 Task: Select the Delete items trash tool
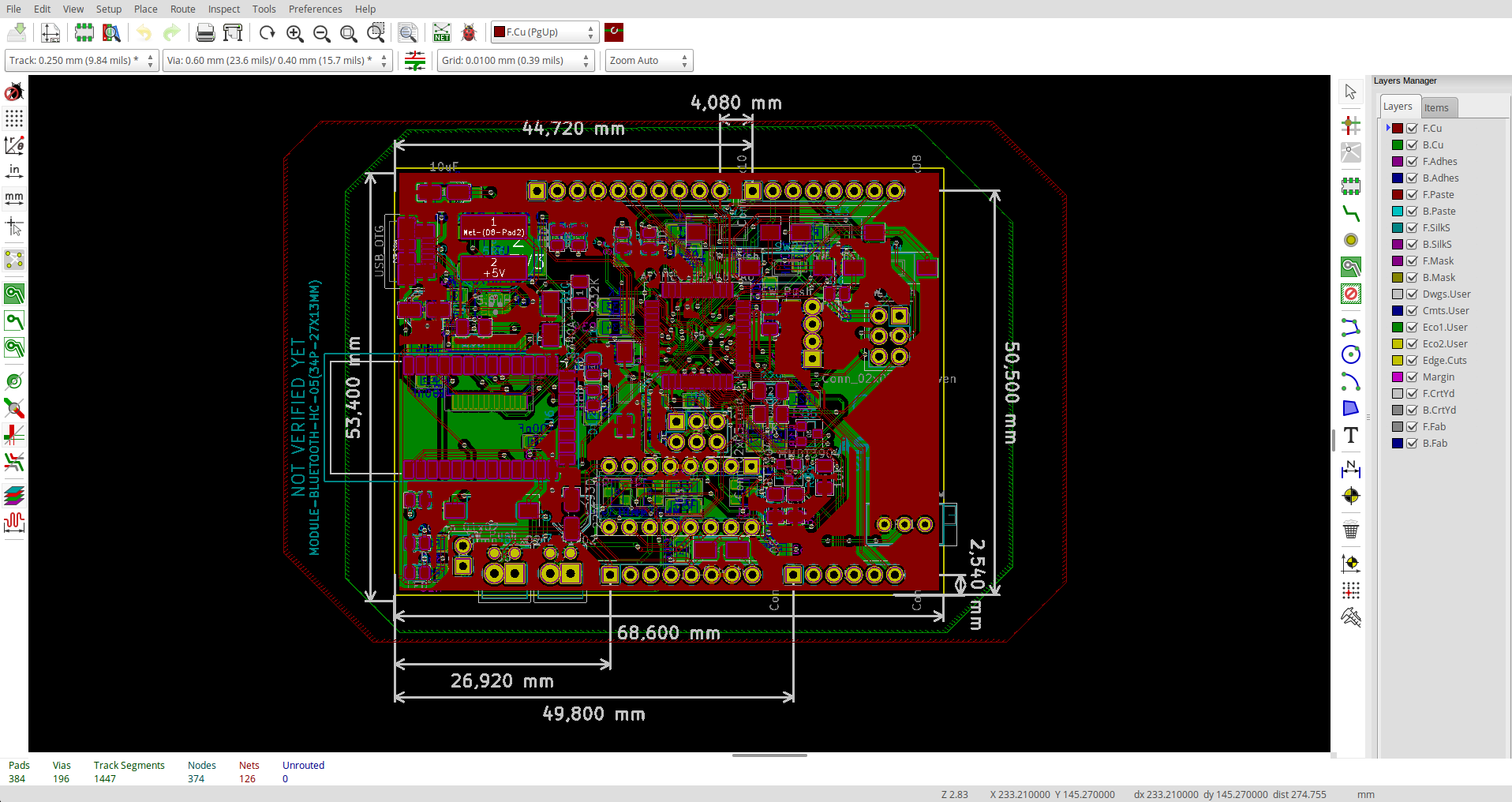[x=1351, y=530]
